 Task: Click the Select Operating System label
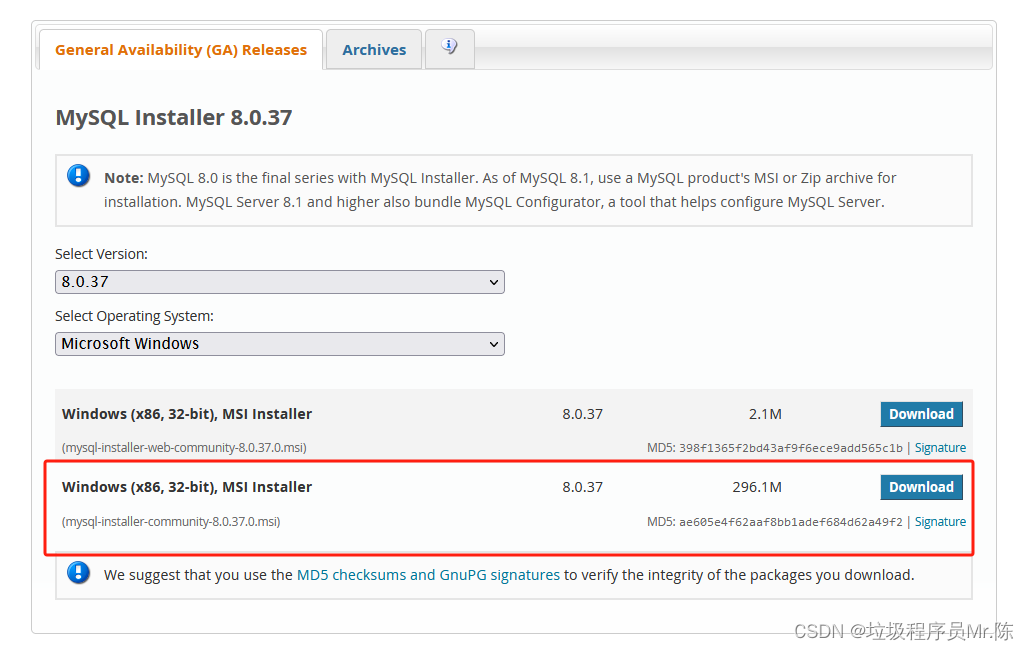click(135, 316)
